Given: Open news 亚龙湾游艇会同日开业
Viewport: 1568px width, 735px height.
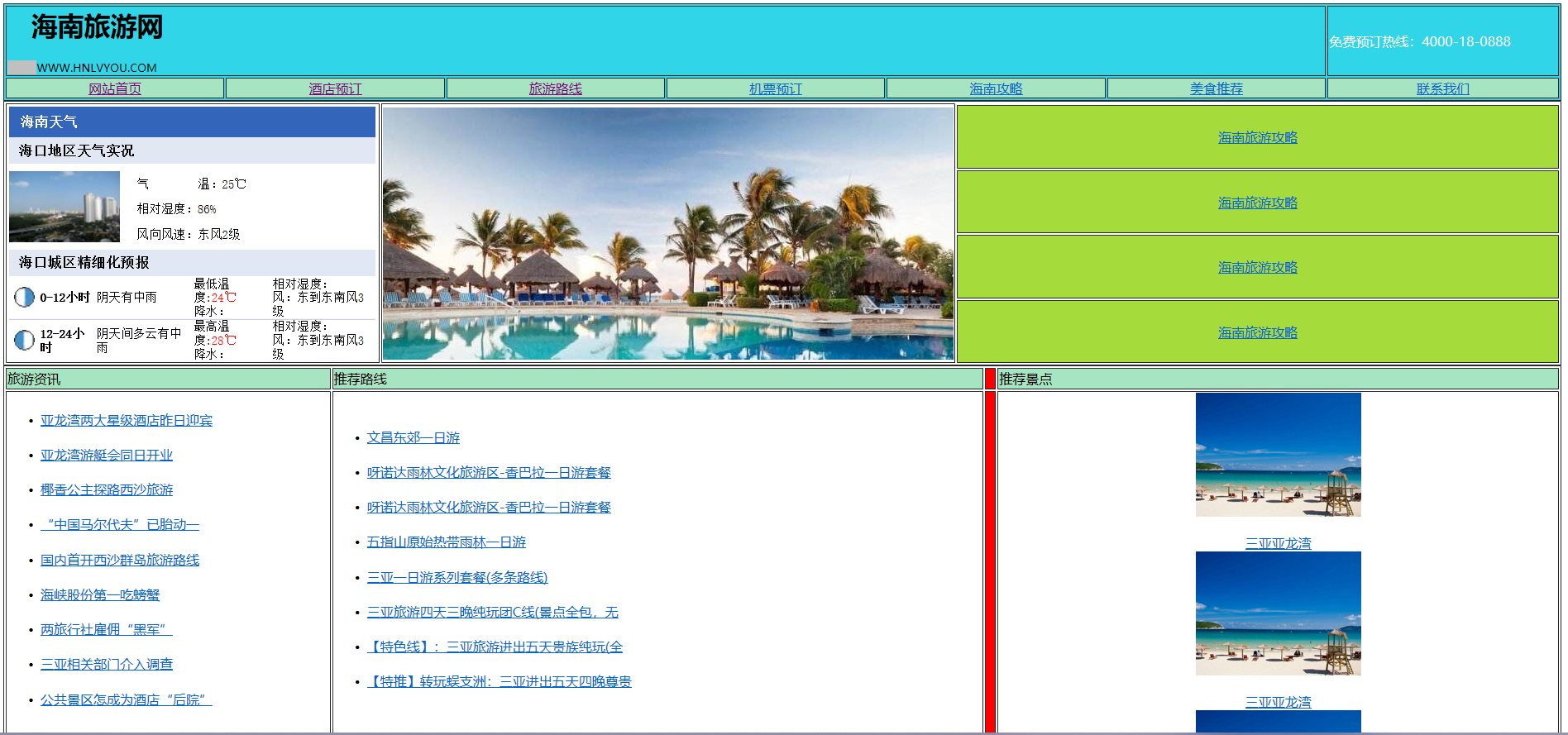Looking at the screenshot, I should click(107, 455).
